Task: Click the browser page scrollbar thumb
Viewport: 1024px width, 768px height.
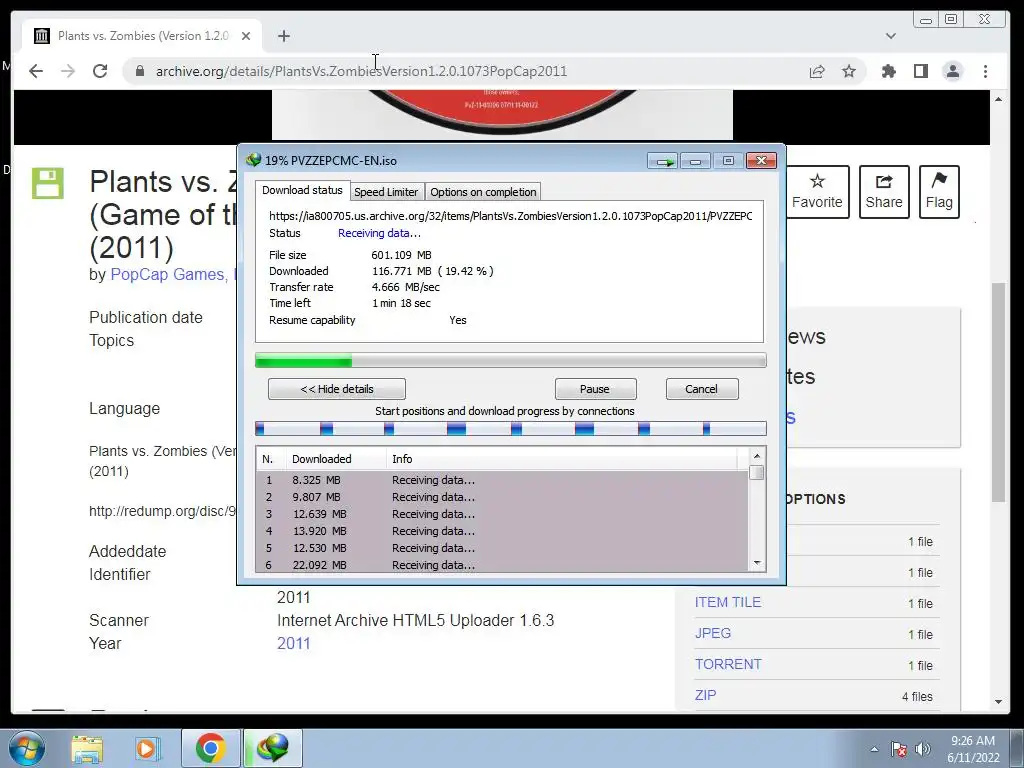Action: 998,392
